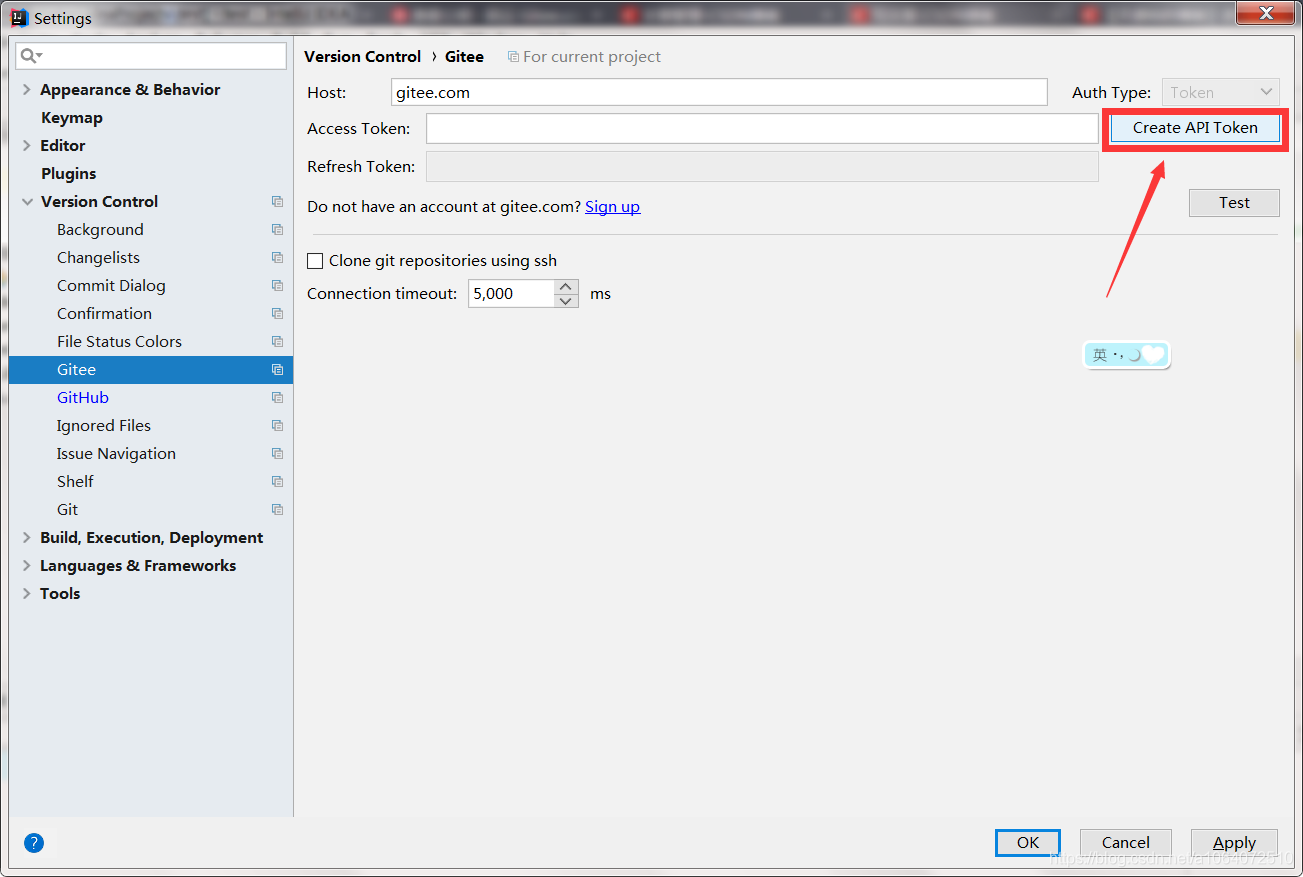Click project icon next to Git row
The width and height of the screenshot is (1303, 877).
[x=277, y=510]
